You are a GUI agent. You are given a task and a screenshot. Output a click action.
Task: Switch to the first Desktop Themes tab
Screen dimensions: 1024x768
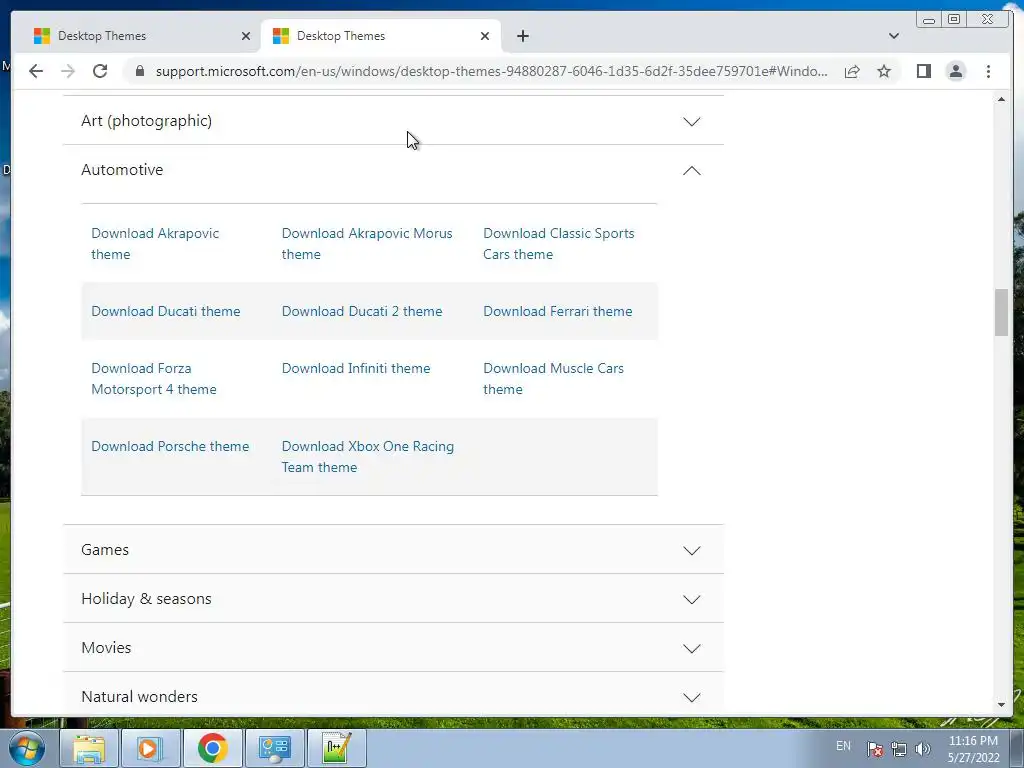(135, 36)
